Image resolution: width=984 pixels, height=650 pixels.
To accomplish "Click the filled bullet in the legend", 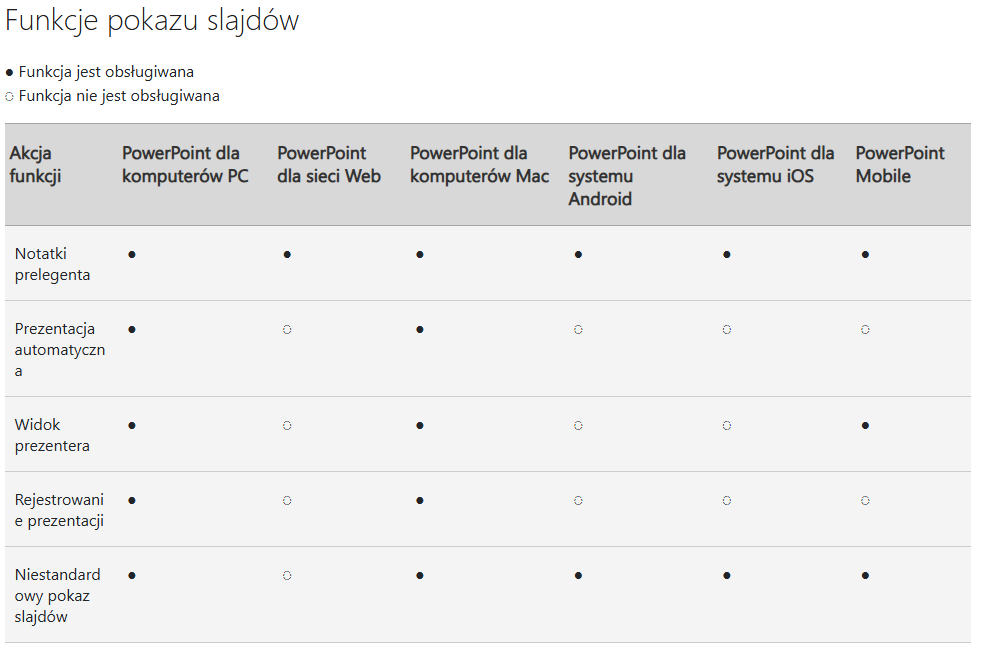I will tap(9, 73).
